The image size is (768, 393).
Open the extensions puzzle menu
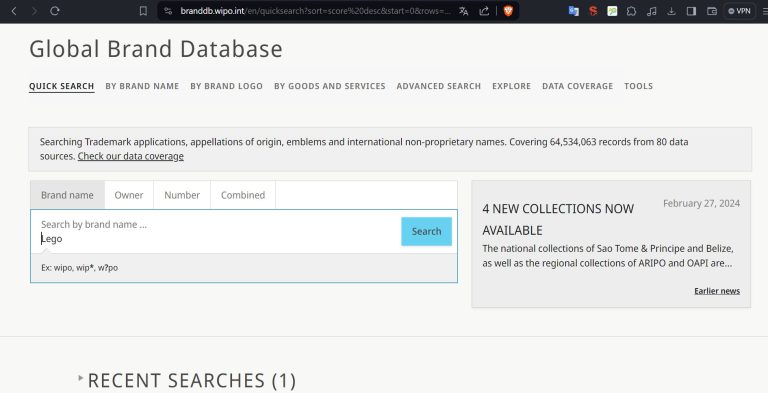coord(631,11)
